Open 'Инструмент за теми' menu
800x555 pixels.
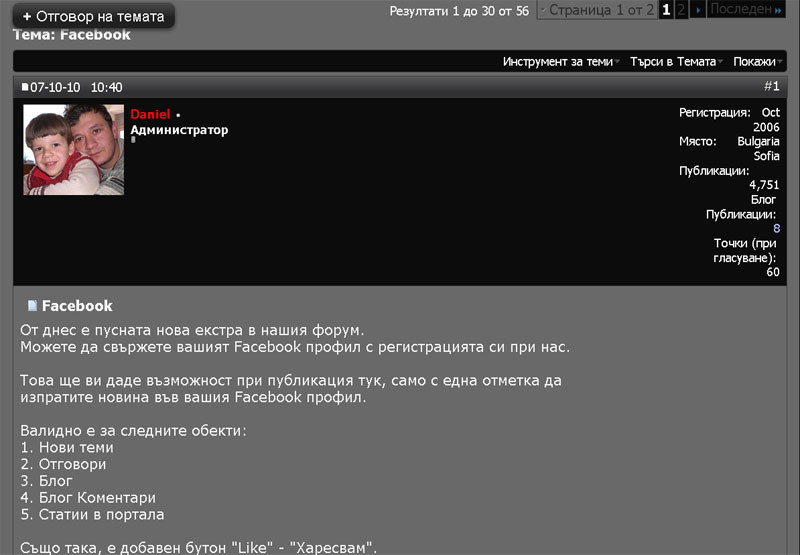click(560, 62)
